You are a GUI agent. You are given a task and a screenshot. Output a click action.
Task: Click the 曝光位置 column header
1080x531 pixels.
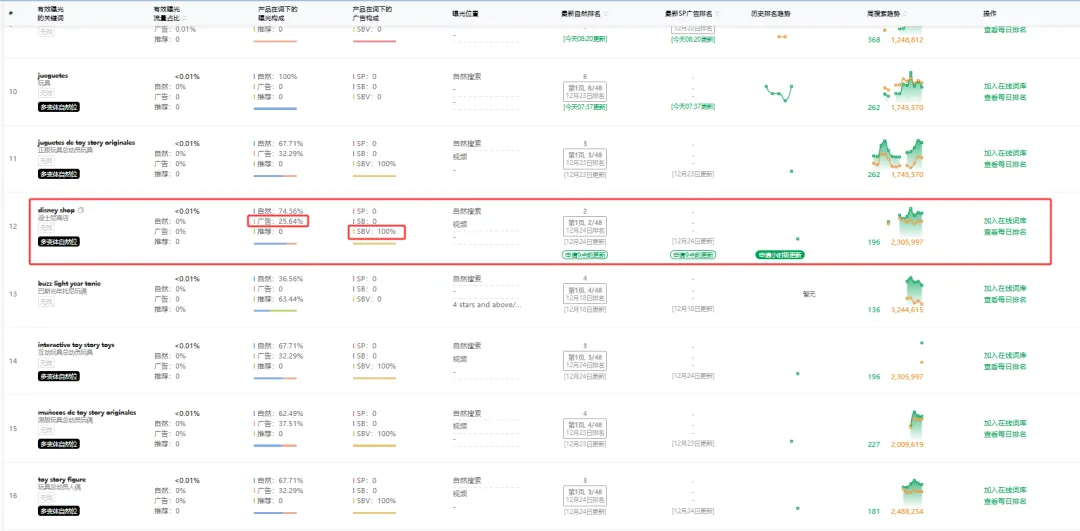[x=465, y=14]
